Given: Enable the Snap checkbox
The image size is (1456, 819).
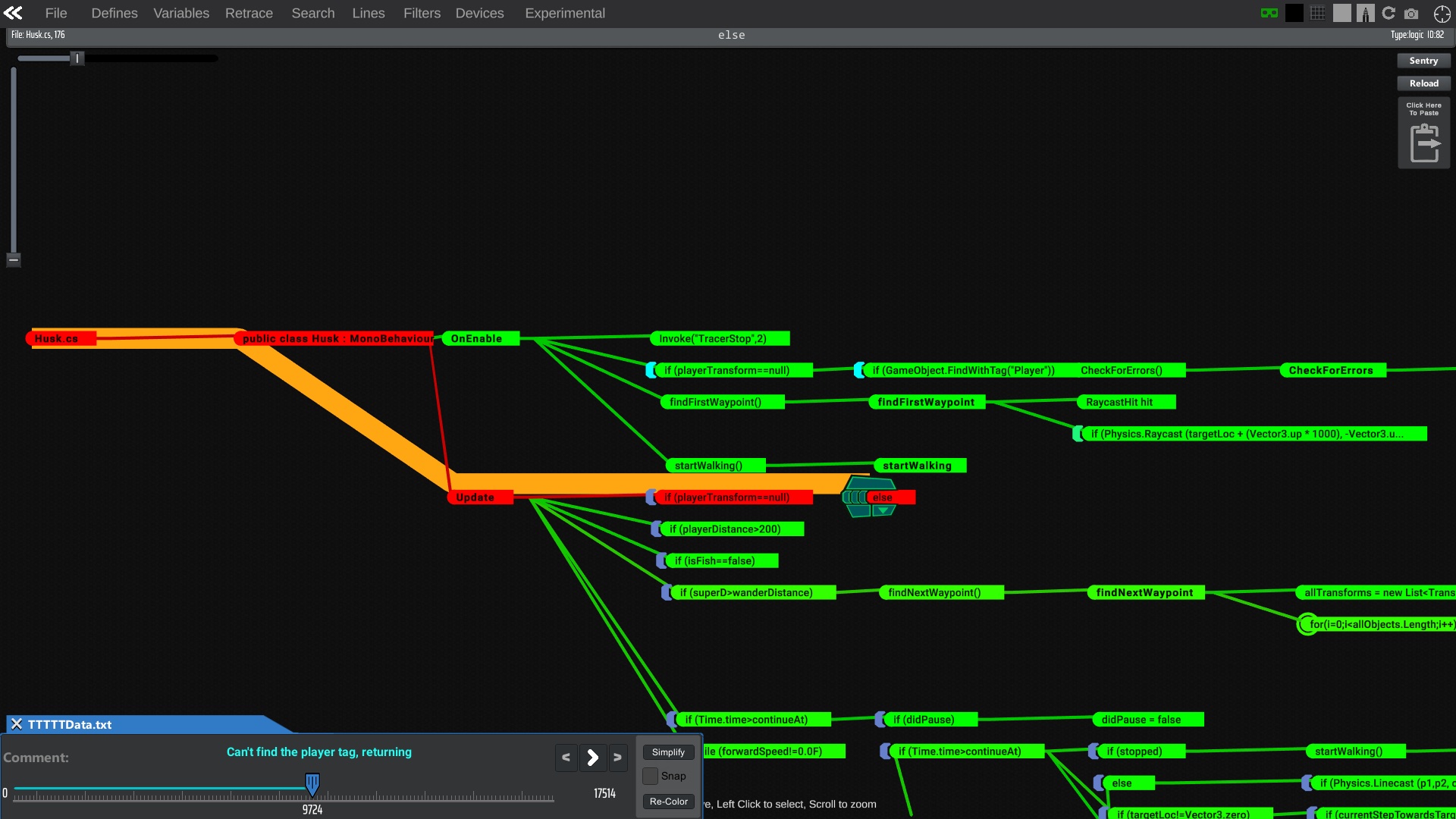Looking at the screenshot, I should click(x=651, y=776).
